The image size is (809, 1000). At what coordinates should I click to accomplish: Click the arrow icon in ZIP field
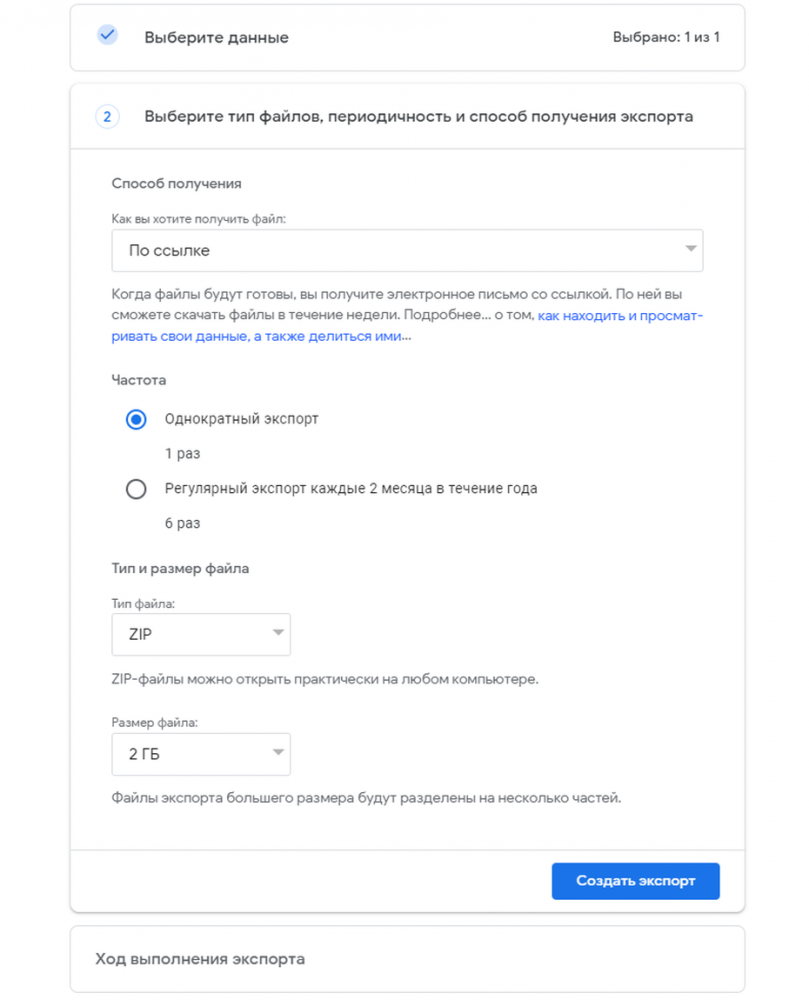coord(278,634)
